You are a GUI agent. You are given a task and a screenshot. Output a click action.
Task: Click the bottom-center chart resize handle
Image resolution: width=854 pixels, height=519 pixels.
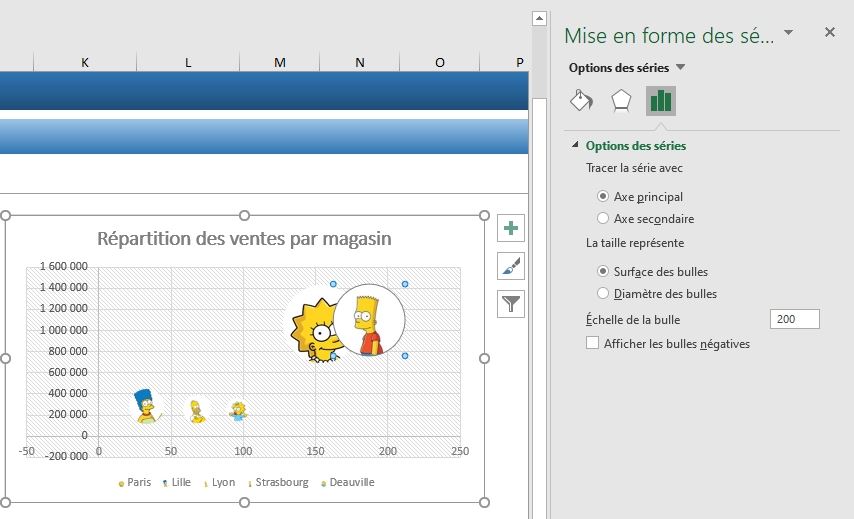pos(245,502)
